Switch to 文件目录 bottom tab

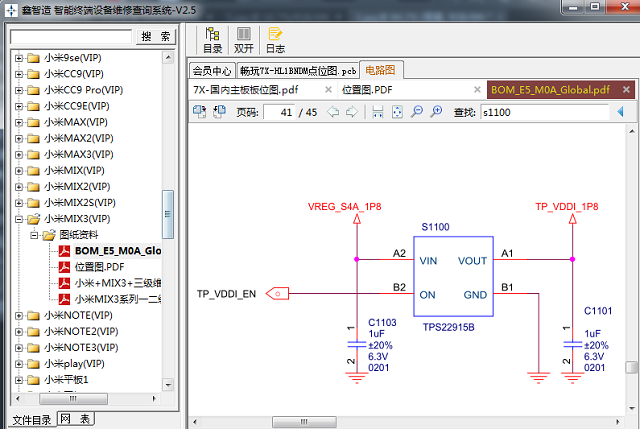click(32, 420)
